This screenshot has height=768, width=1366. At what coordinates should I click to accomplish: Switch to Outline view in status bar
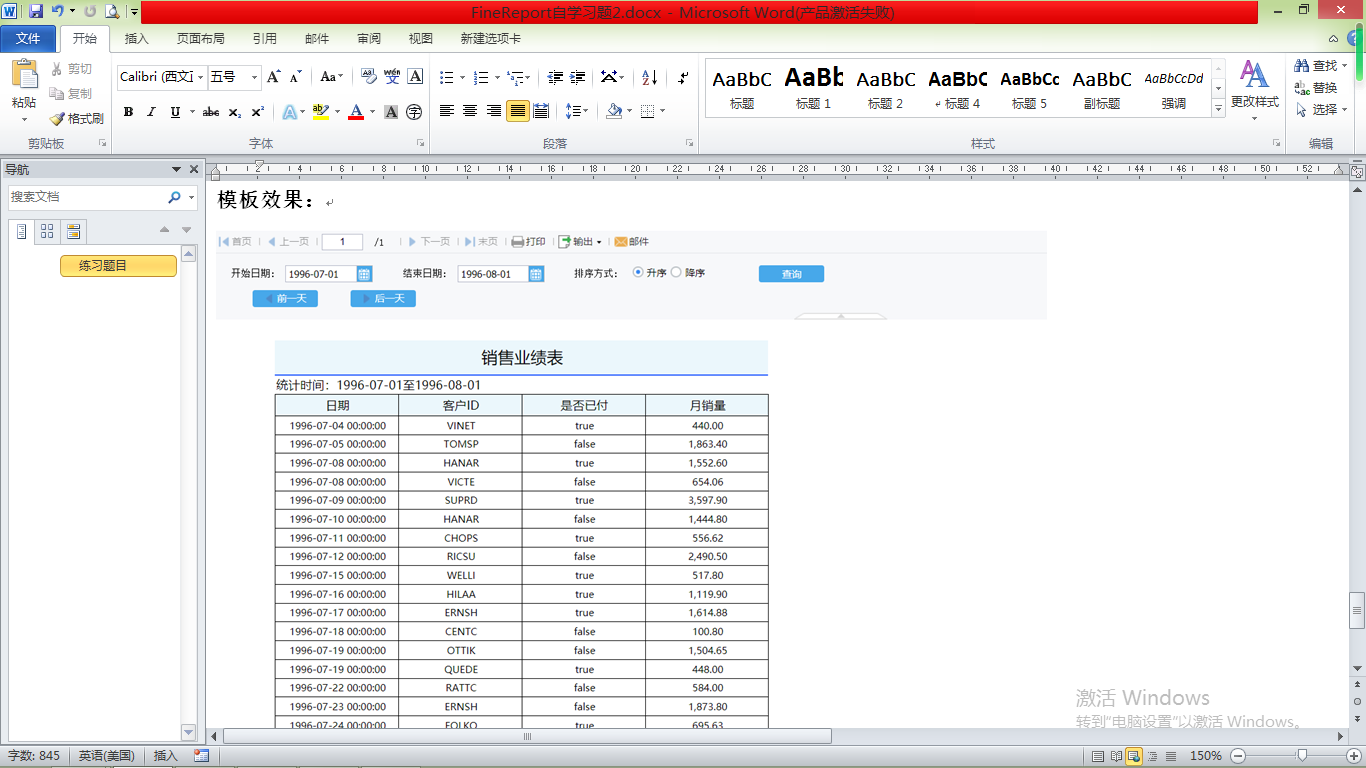(1152, 756)
